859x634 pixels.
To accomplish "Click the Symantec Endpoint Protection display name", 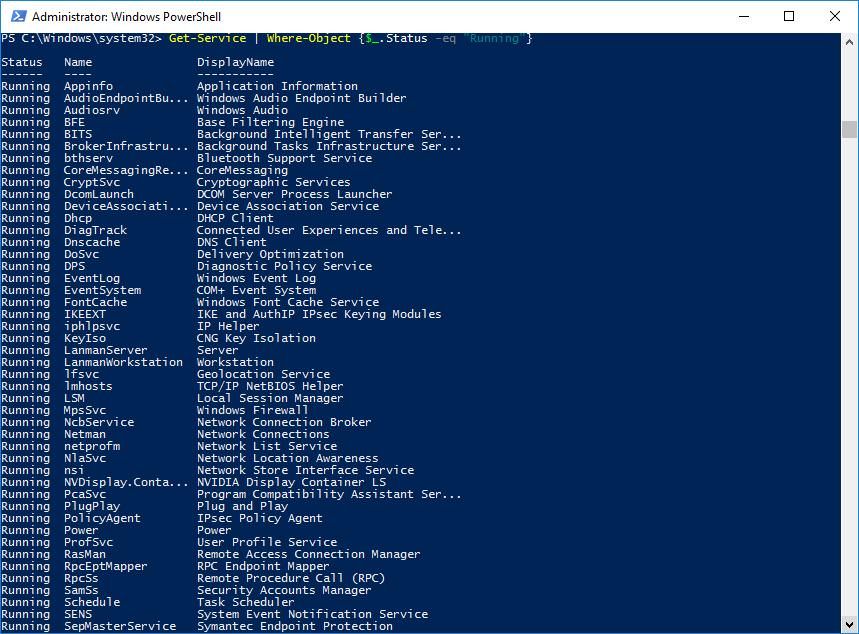I will click(294, 626).
